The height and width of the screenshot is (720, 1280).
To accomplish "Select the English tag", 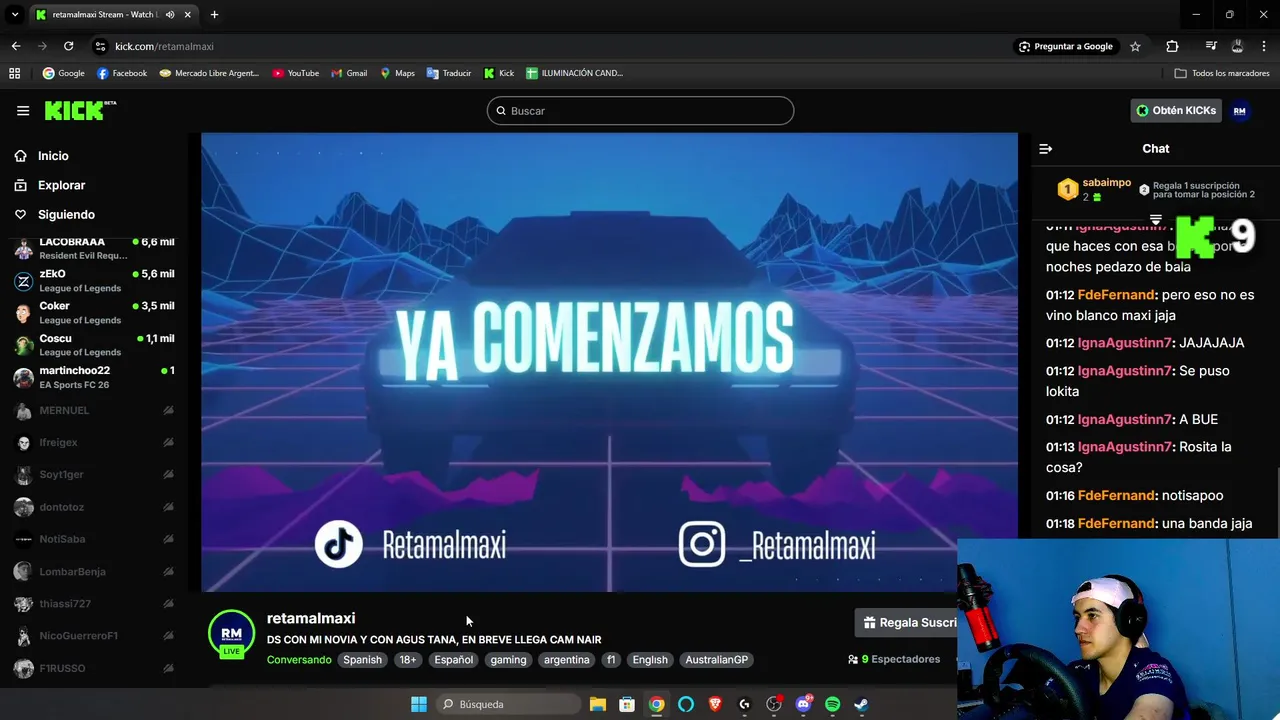I will tap(650, 660).
